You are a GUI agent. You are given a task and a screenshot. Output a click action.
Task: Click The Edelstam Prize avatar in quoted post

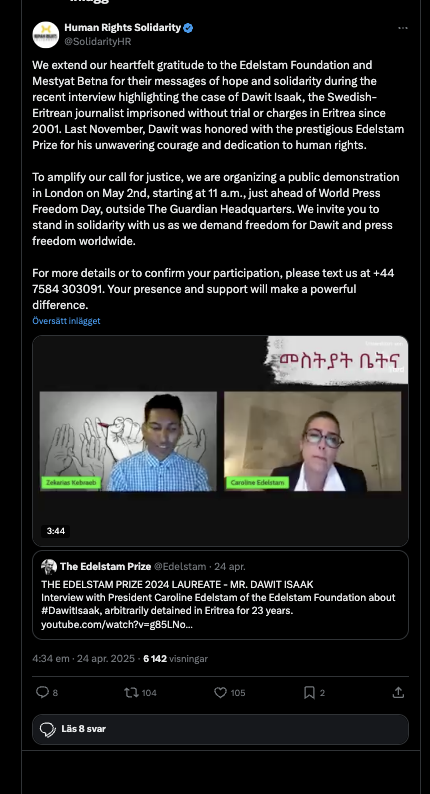pos(49,567)
